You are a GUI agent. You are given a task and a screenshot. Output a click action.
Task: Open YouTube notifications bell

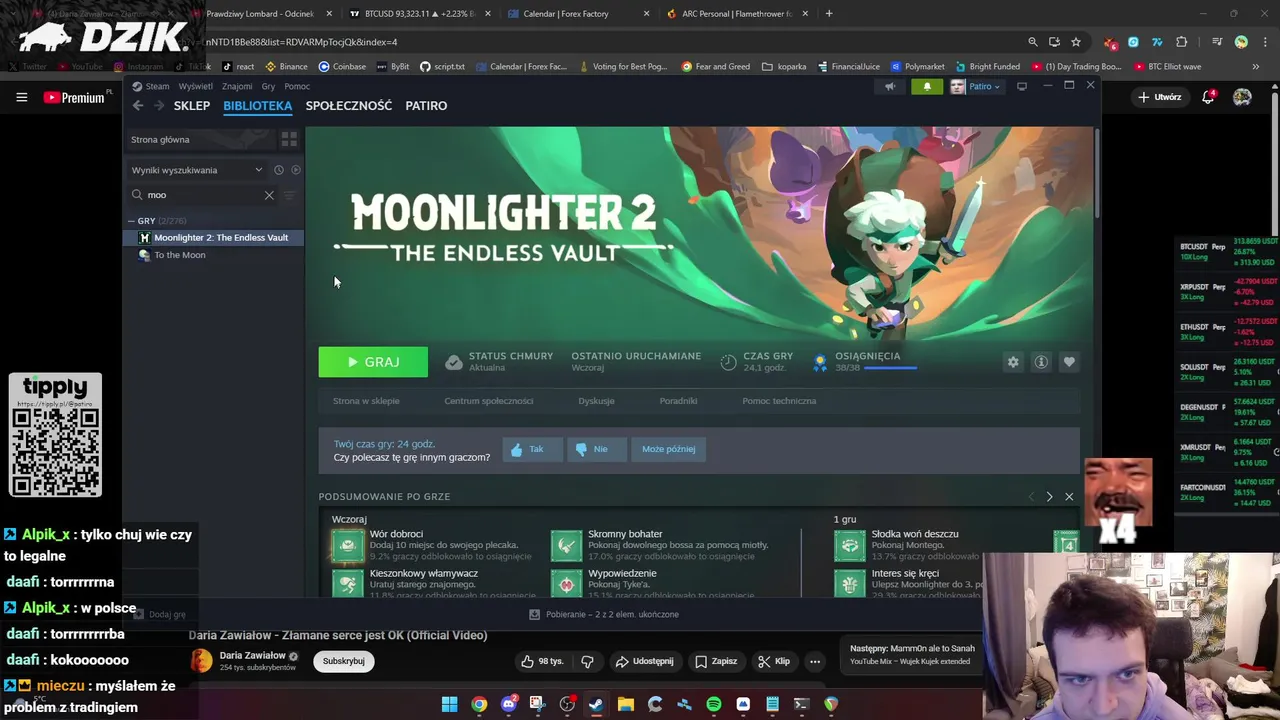click(x=1208, y=97)
